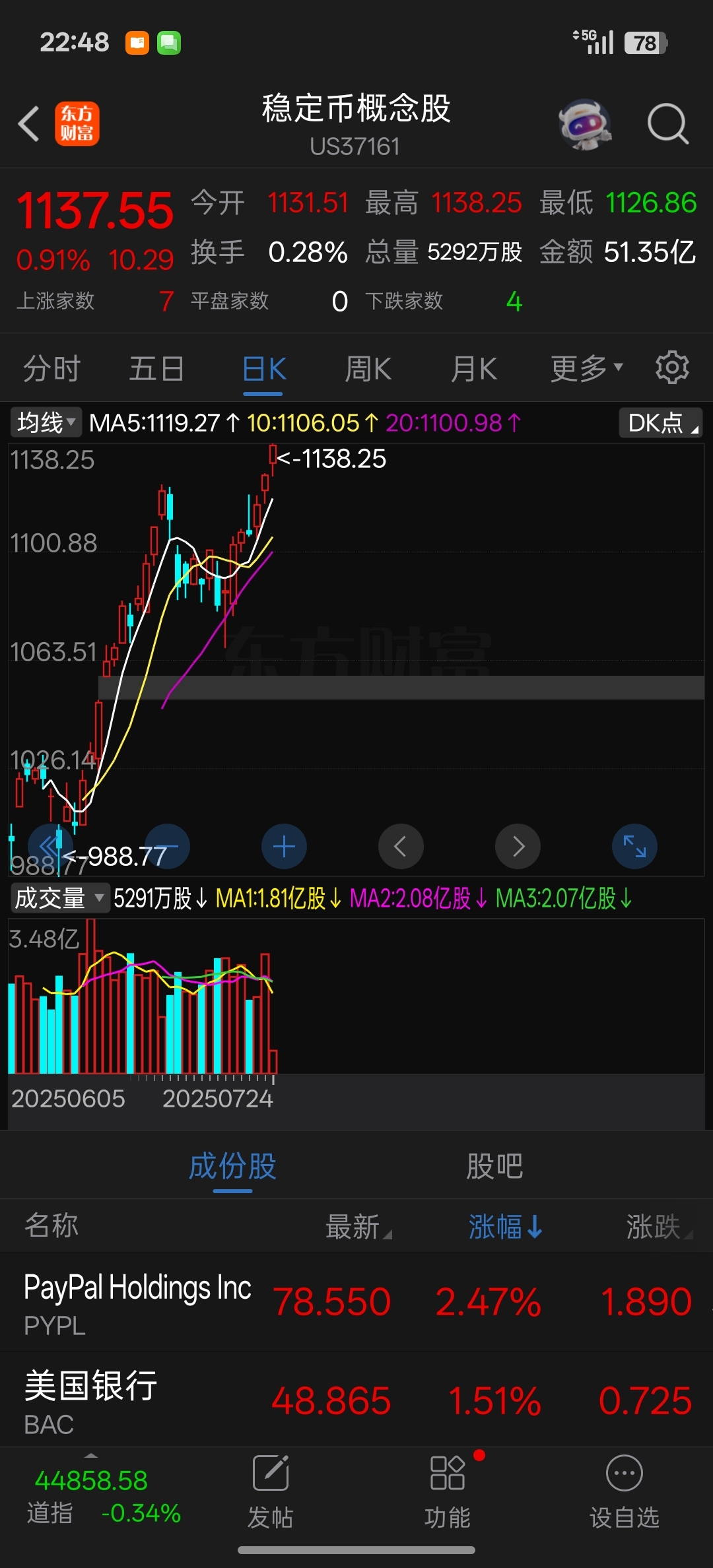Tap 道指 value 44858.58
This screenshot has height=1568, width=713.
pyautogui.click(x=91, y=1481)
